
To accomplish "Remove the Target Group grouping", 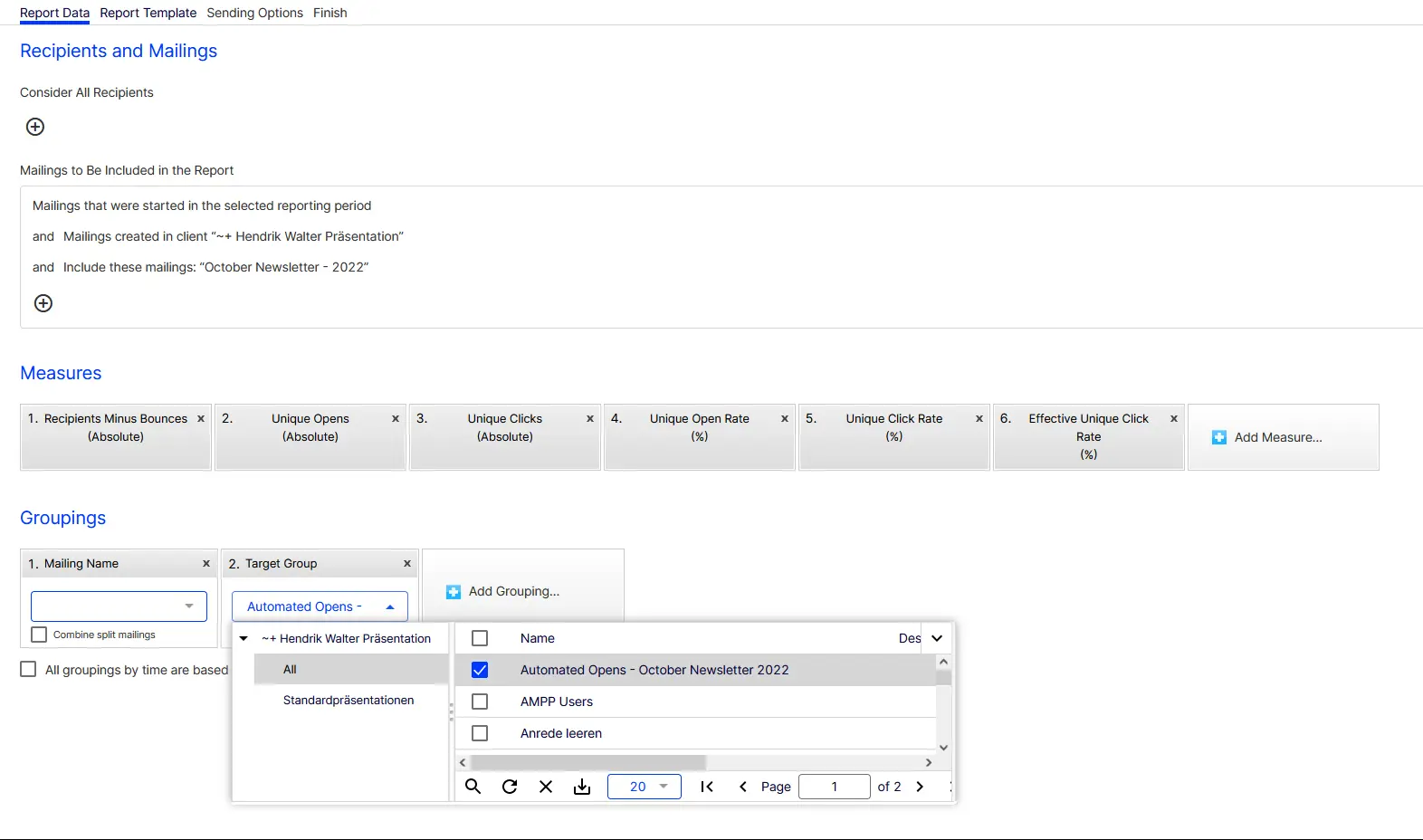I will (407, 564).
